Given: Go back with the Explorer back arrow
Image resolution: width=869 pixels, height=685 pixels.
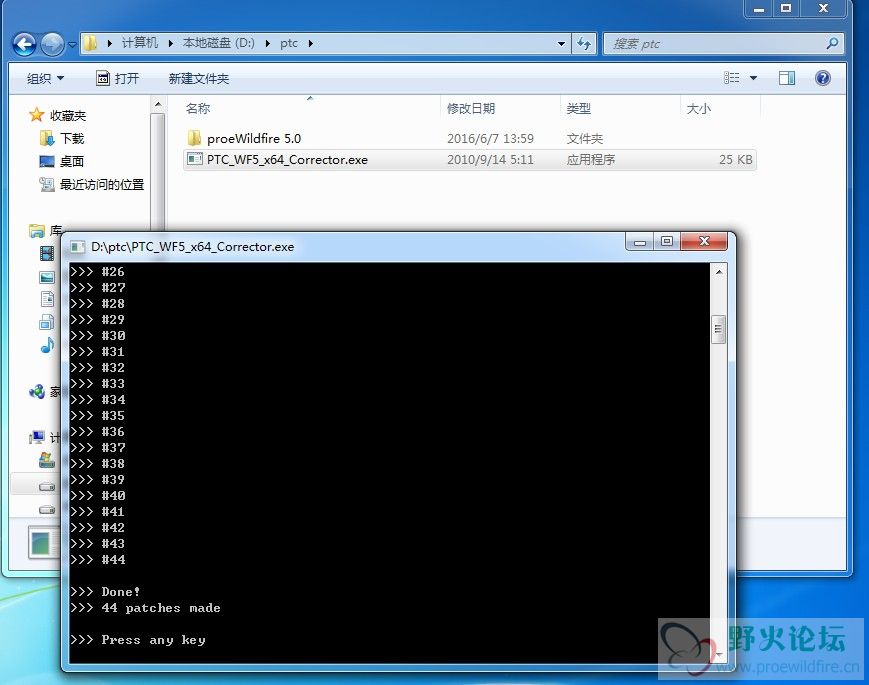Looking at the screenshot, I should 24,44.
